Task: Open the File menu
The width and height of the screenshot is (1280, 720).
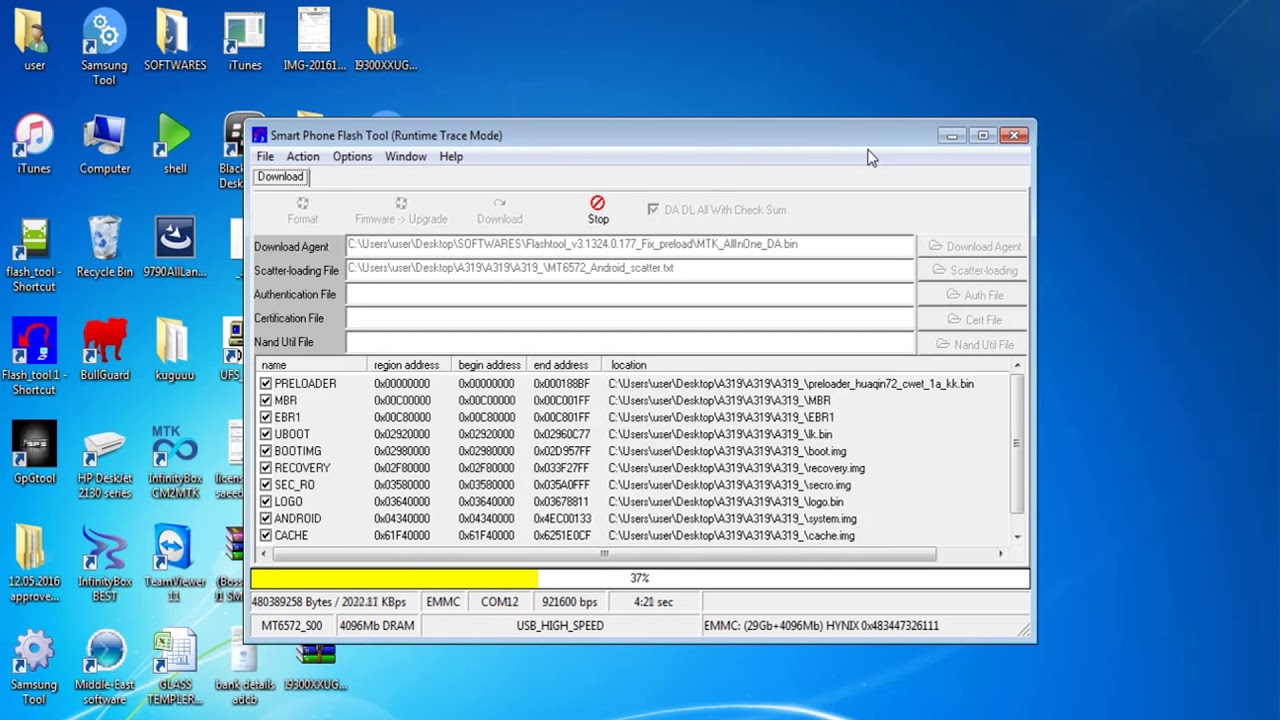Action: [x=265, y=157]
